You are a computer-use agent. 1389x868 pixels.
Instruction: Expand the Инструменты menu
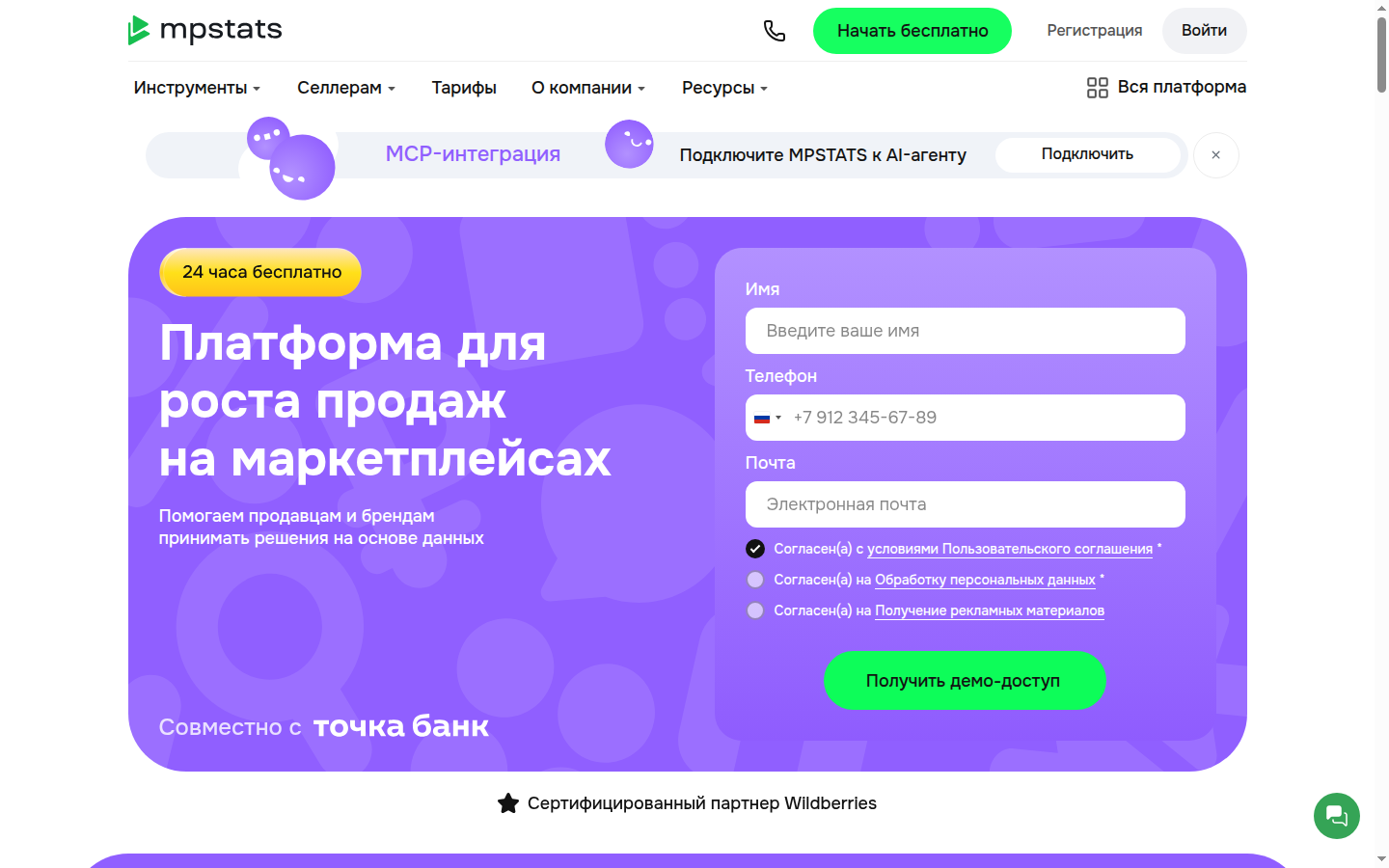197,88
